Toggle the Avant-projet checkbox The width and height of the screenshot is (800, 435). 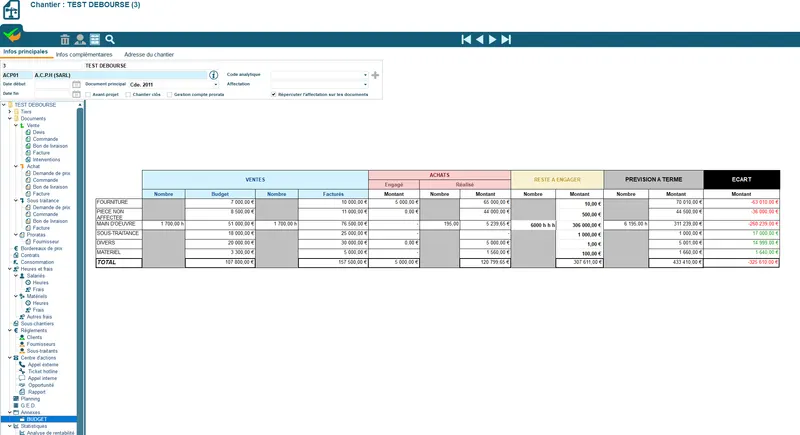click(88, 94)
